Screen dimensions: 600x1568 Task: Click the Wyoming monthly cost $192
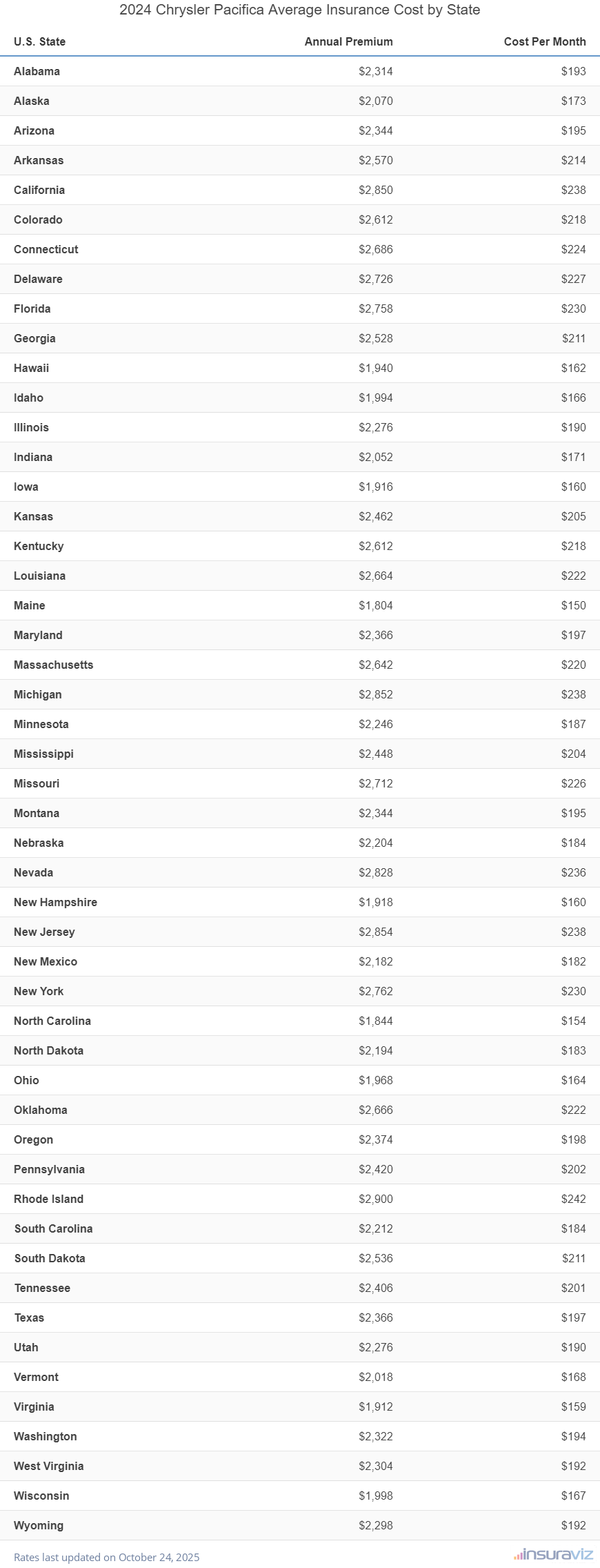[x=573, y=1525]
